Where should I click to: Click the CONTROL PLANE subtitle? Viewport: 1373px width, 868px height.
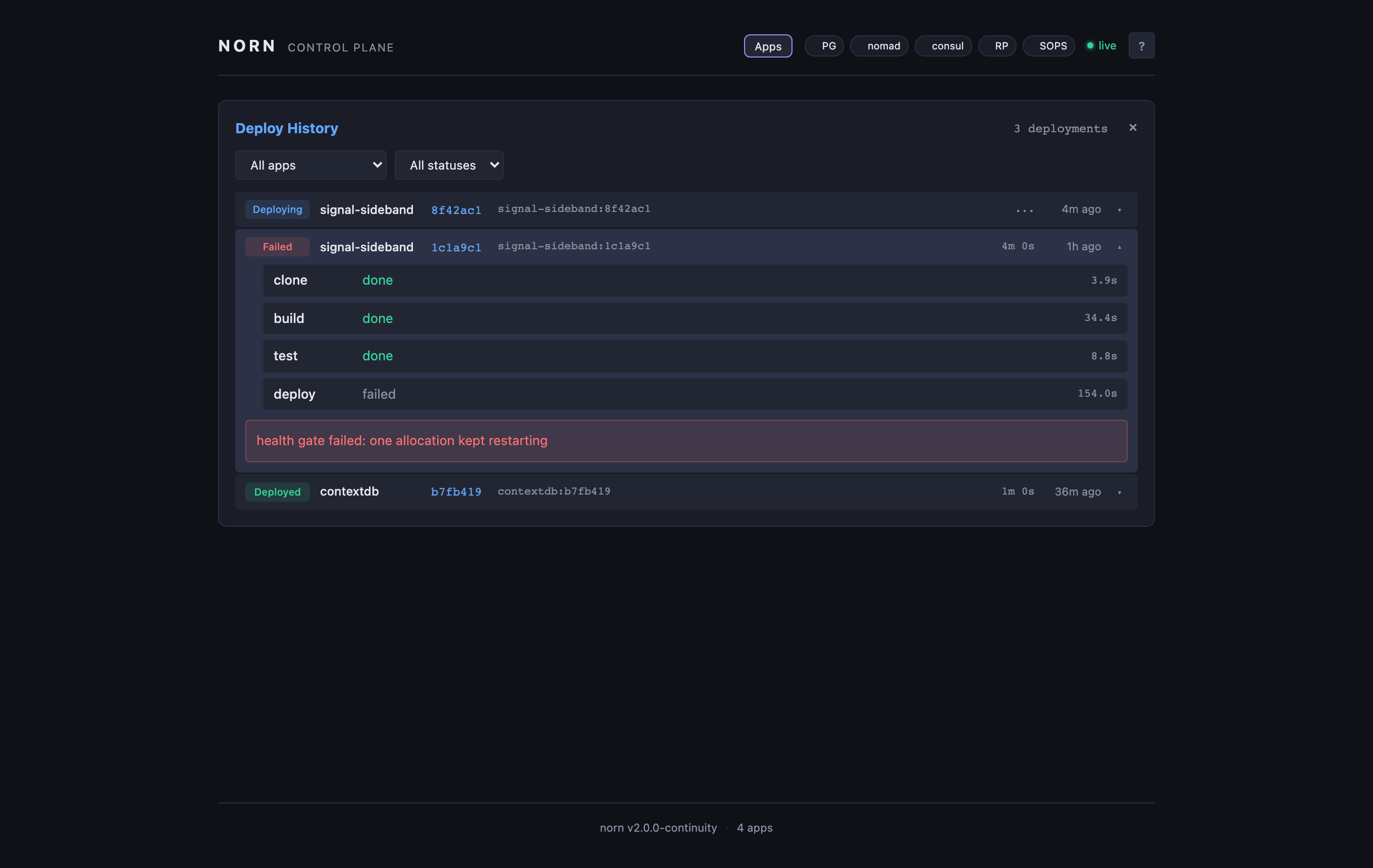click(340, 48)
